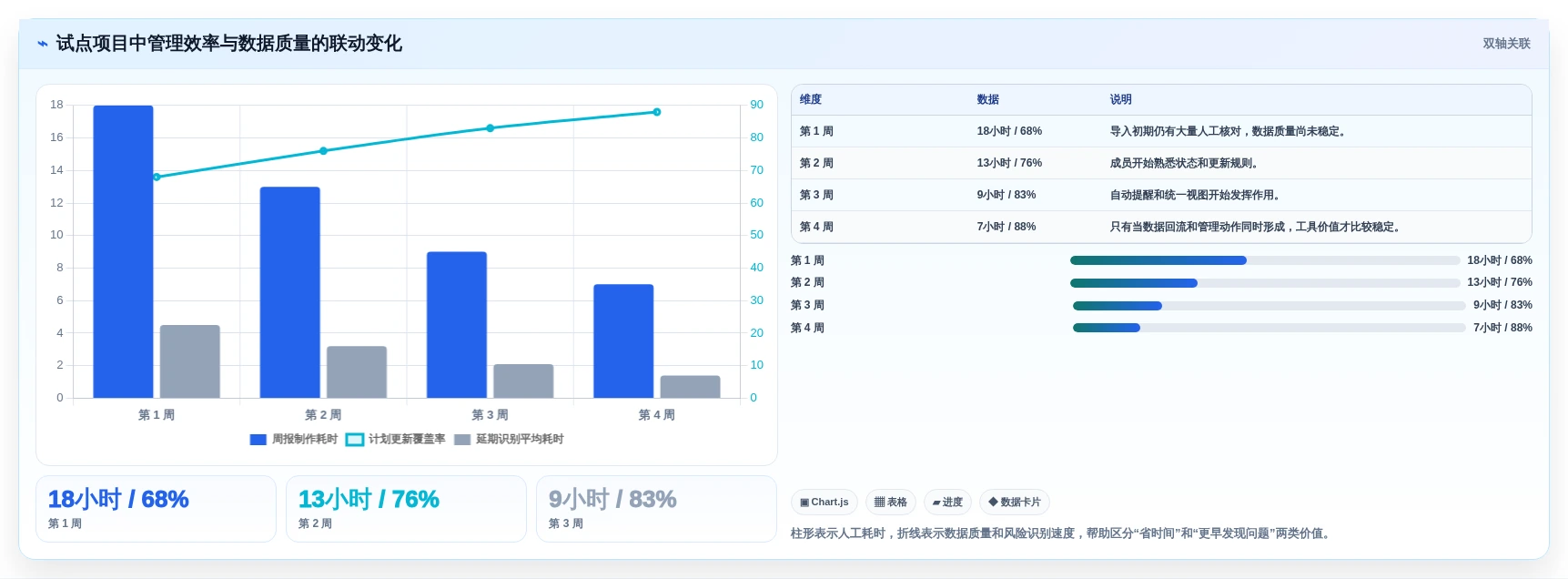Click progress value 7小时 / 88% at right
Viewport: 1568px width, 579px height.
(x=1502, y=328)
